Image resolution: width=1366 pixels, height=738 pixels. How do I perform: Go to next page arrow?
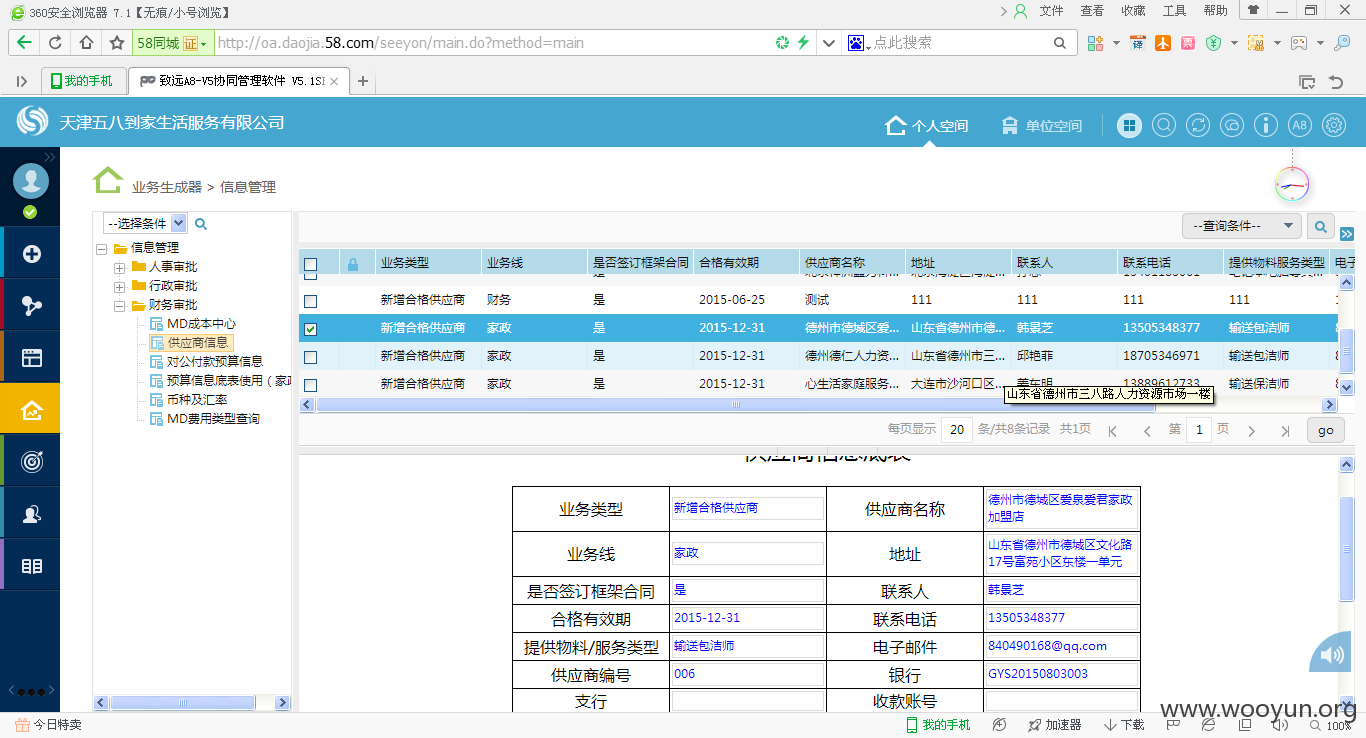click(x=1251, y=431)
